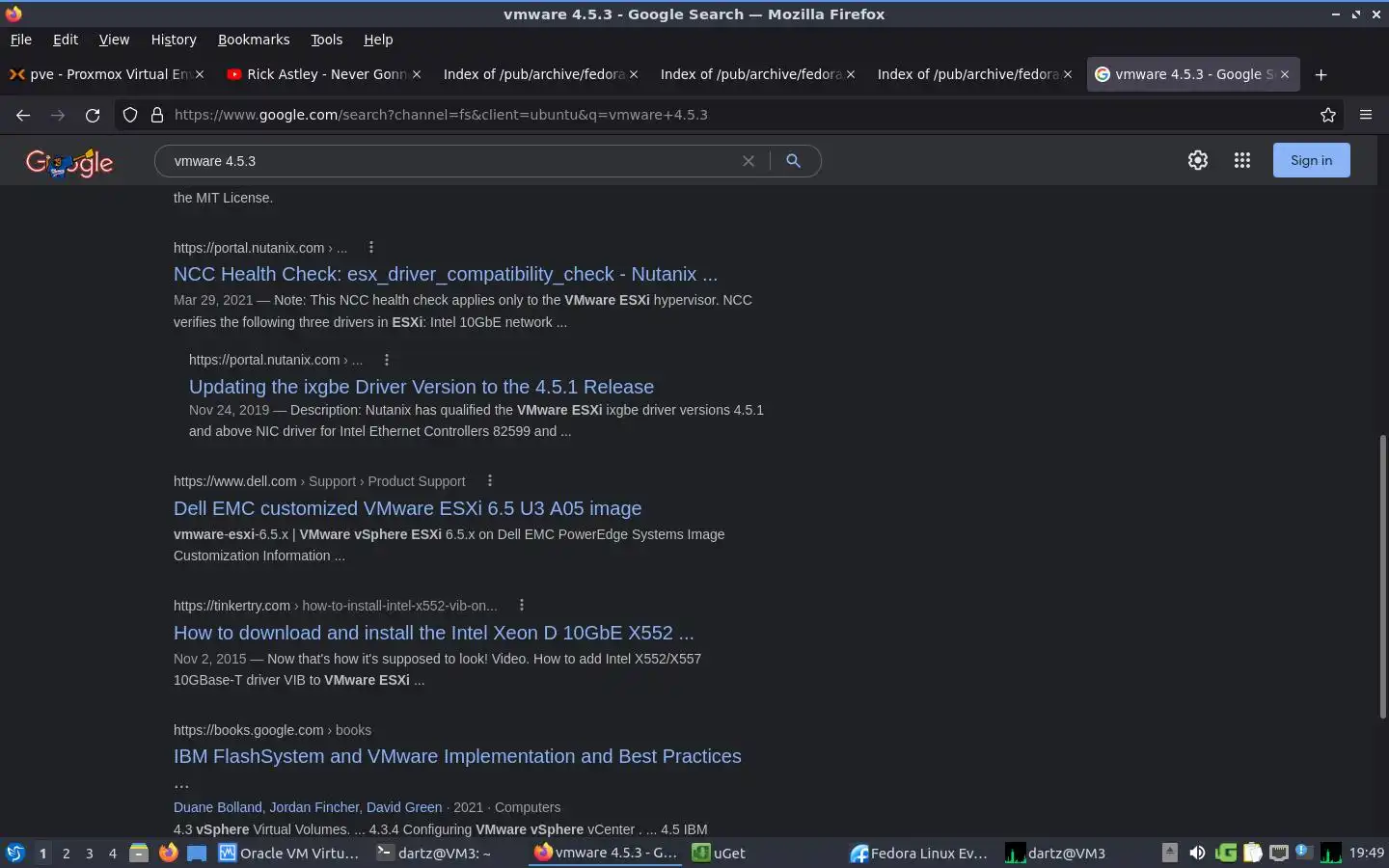The height and width of the screenshot is (868, 1389).
Task: Open options menu for first Nutanix result
Action: 371,247
